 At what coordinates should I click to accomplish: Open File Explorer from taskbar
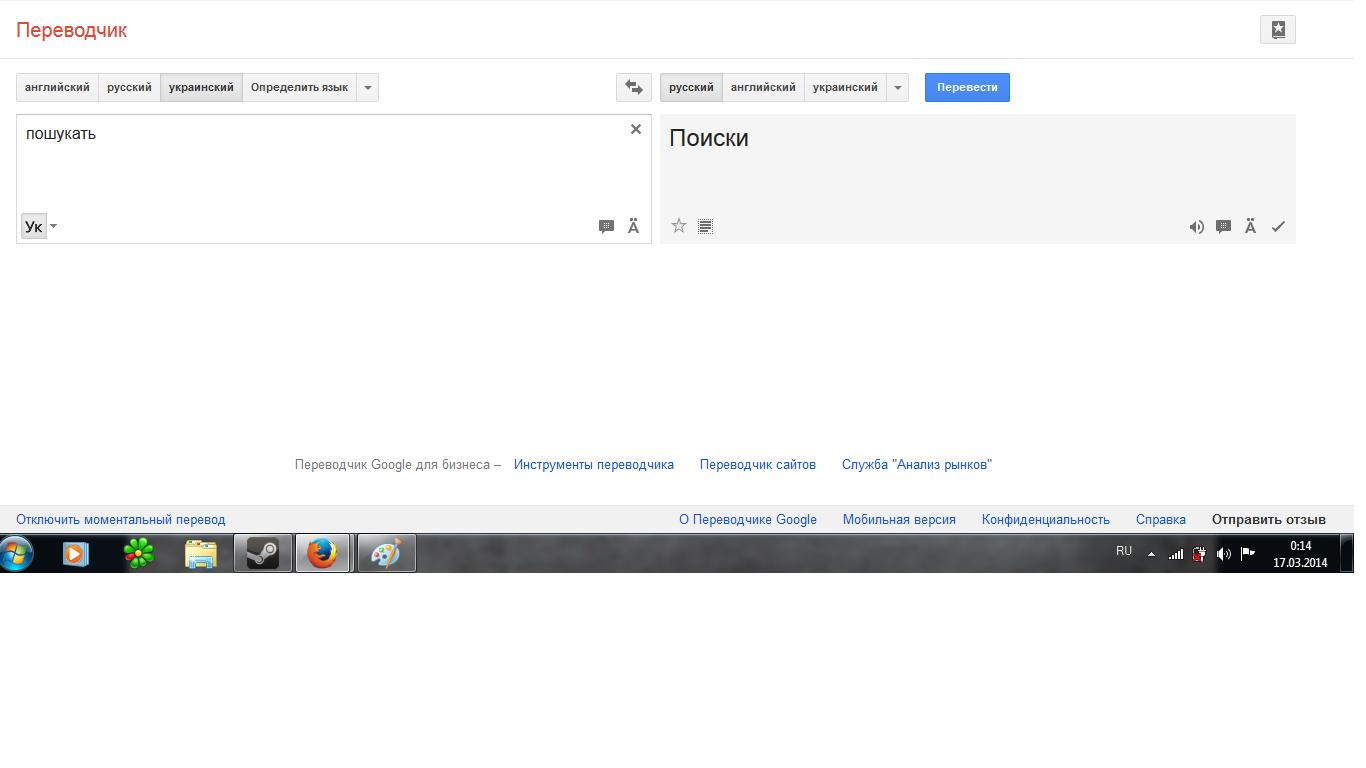(201, 553)
